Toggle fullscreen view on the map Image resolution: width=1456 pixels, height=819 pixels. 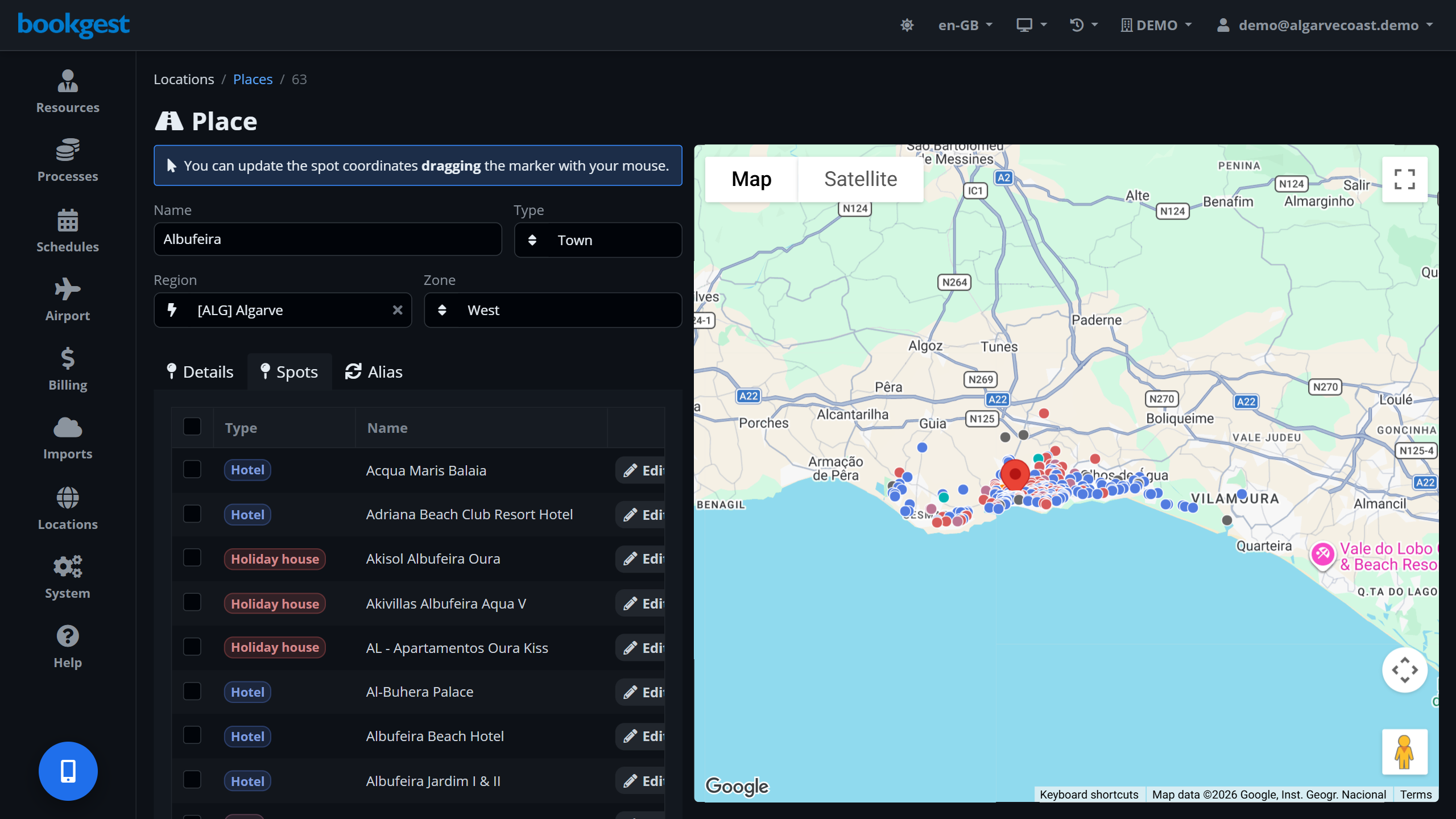point(1404,179)
